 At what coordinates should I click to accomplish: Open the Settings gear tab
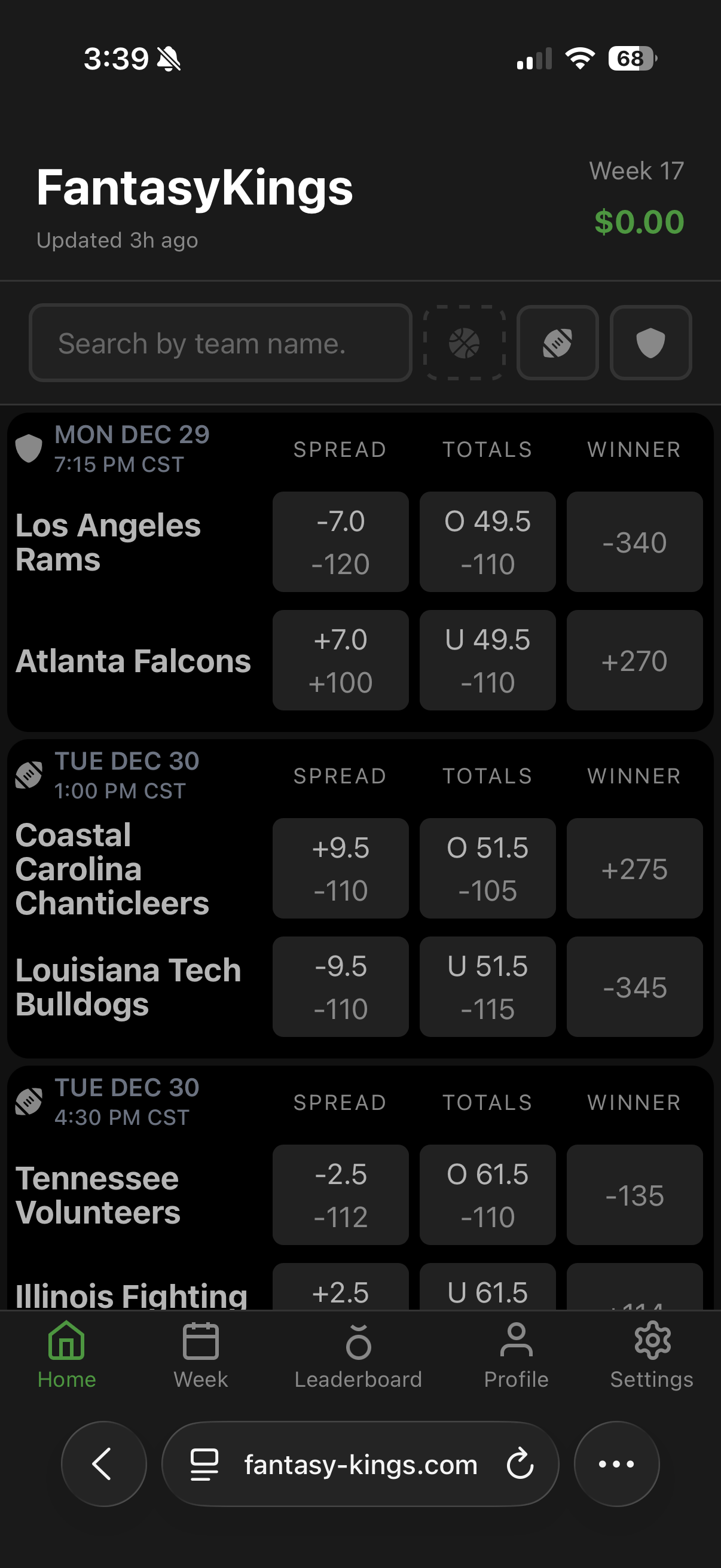[652, 1355]
